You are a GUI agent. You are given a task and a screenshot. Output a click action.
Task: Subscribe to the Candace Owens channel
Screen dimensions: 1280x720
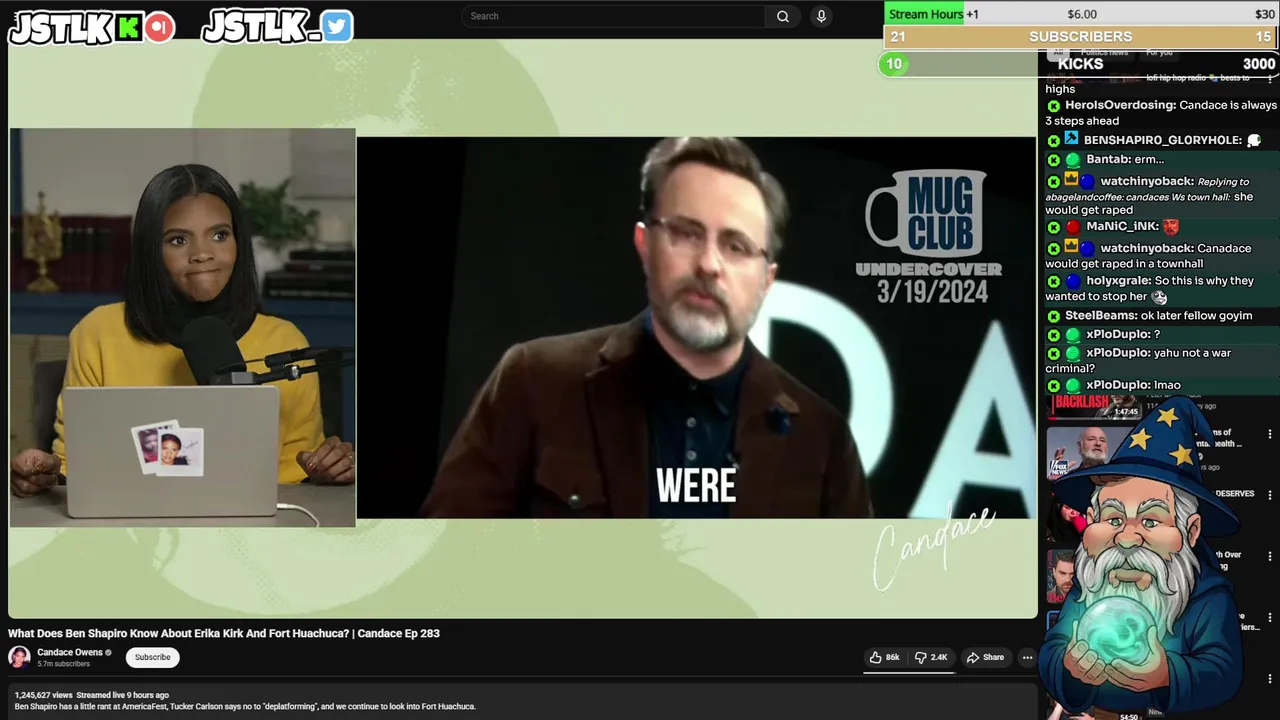152,657
